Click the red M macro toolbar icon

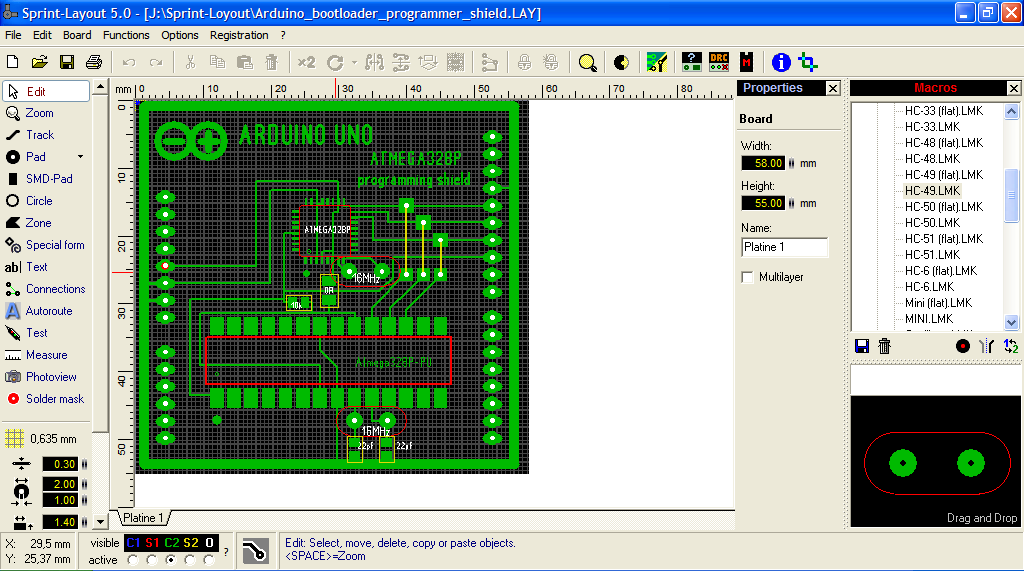pyautogui.click(x=747, y=62)
